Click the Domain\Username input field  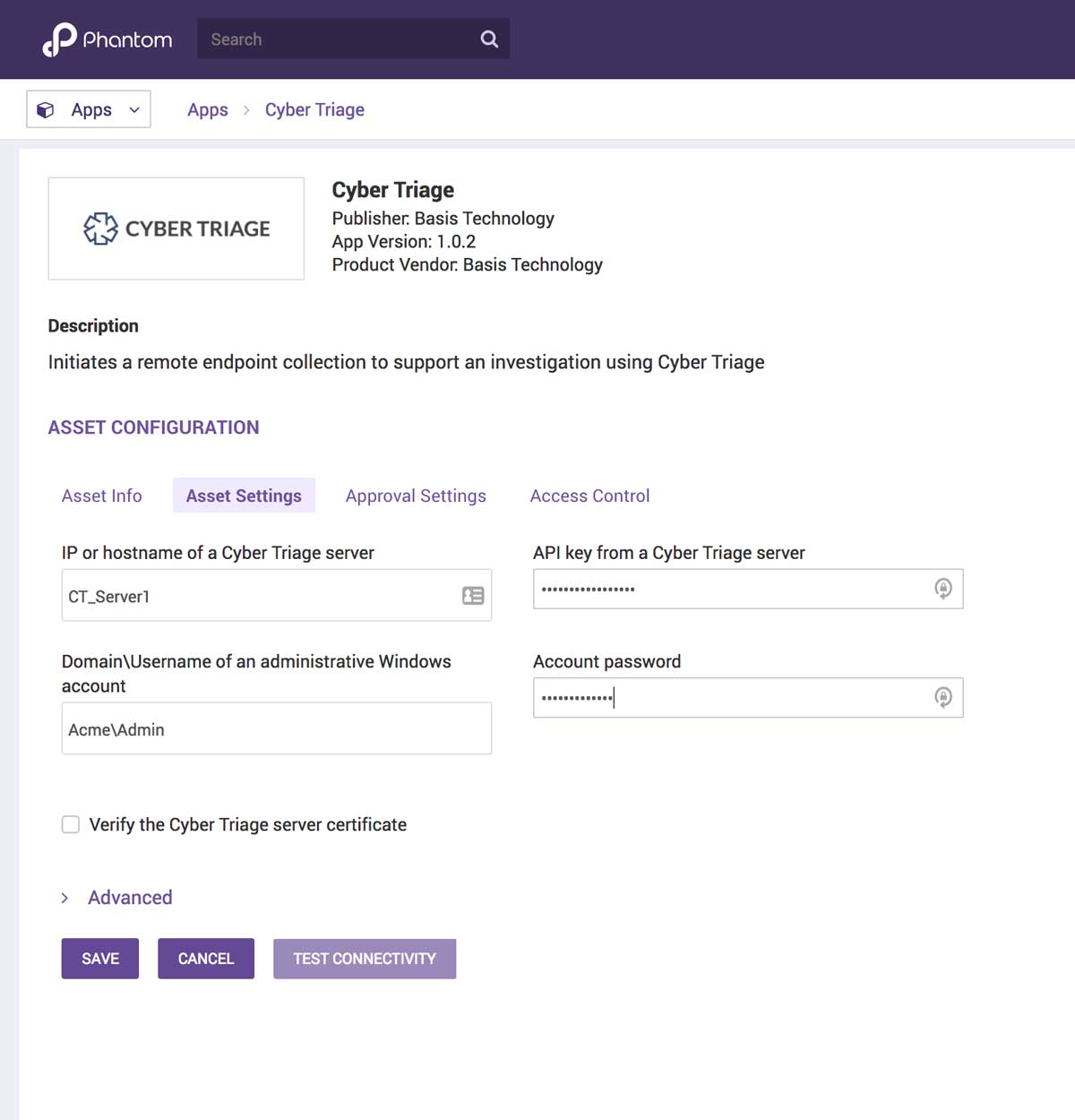click(x=277, y=728)
